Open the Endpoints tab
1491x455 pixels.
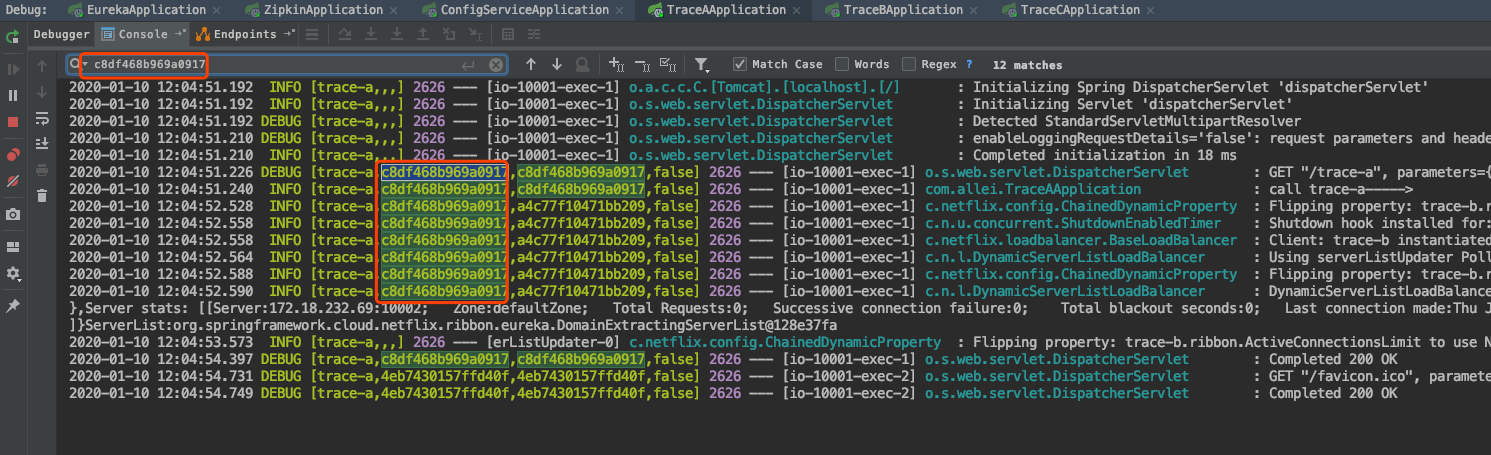pos(244,34)
